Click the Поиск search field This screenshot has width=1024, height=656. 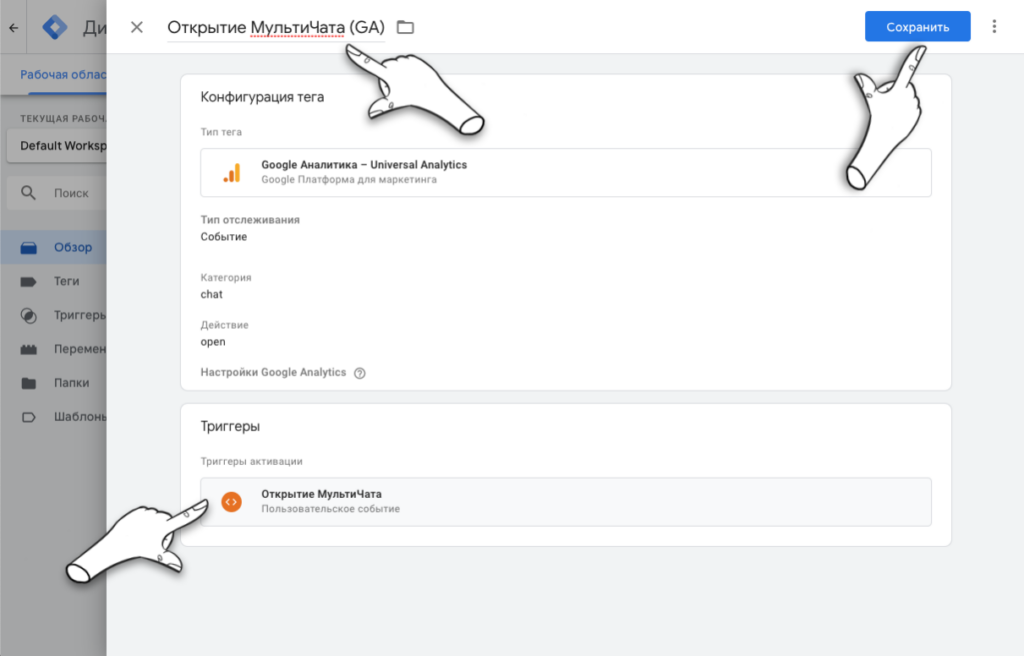72,193
